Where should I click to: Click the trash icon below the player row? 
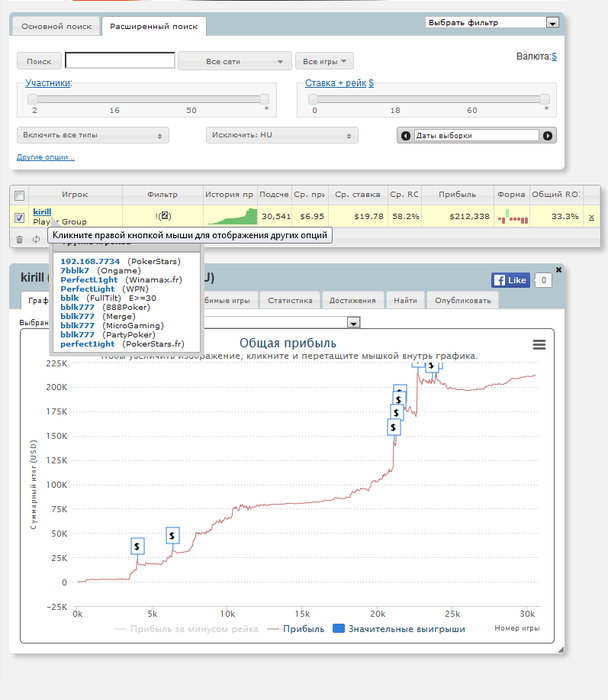pos(19,239)
